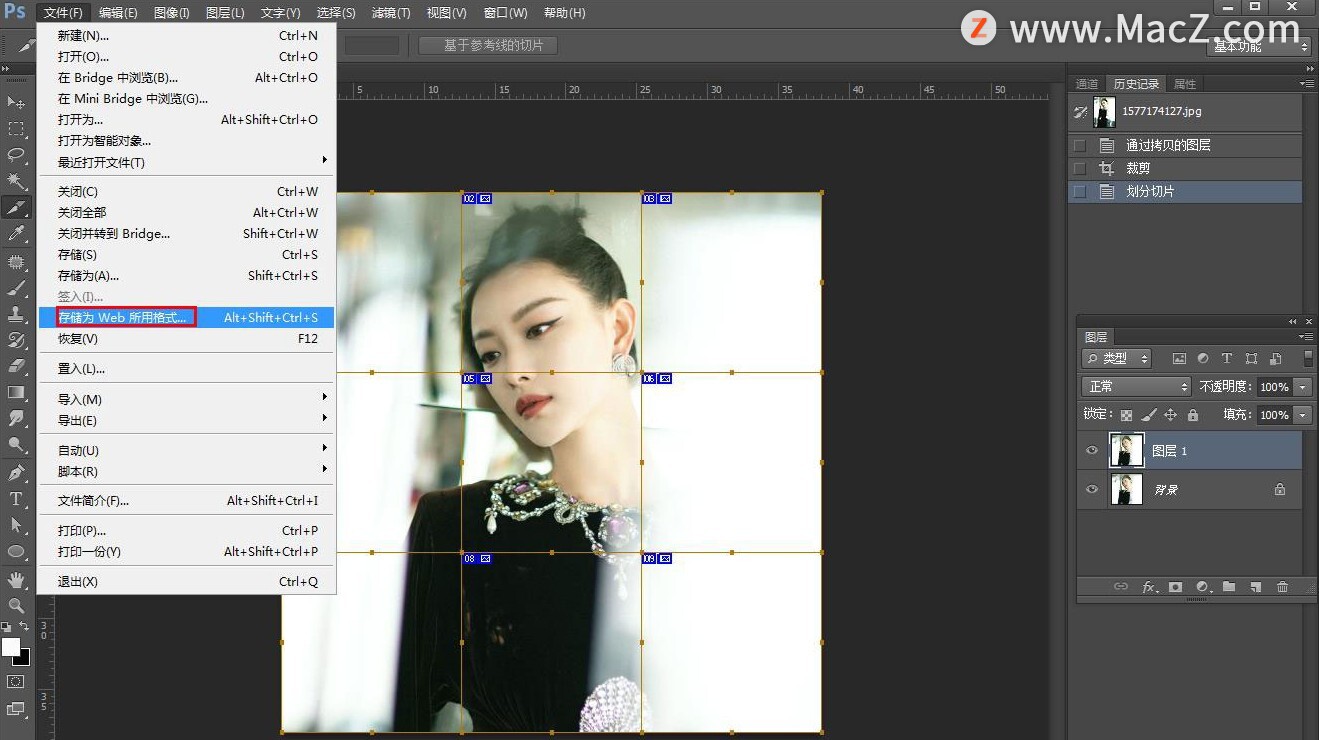1319x740 pixels.
Task: Select the Pen tool
Action: 17,473
